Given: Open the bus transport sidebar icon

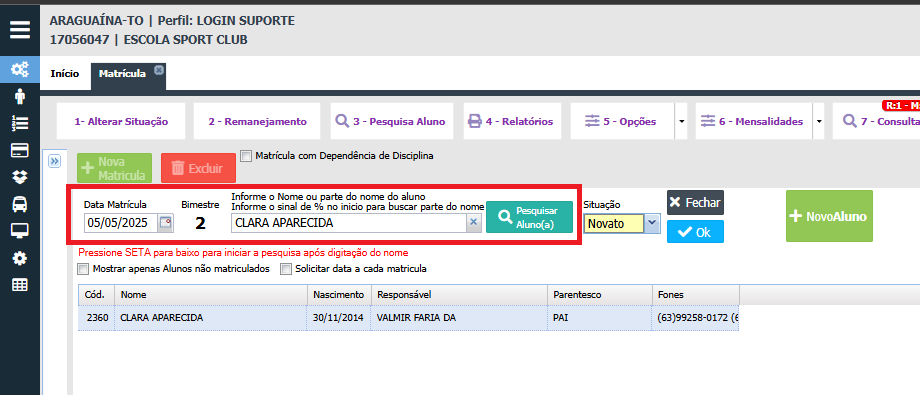Looking at the screenshot, I should pos(19,204).
